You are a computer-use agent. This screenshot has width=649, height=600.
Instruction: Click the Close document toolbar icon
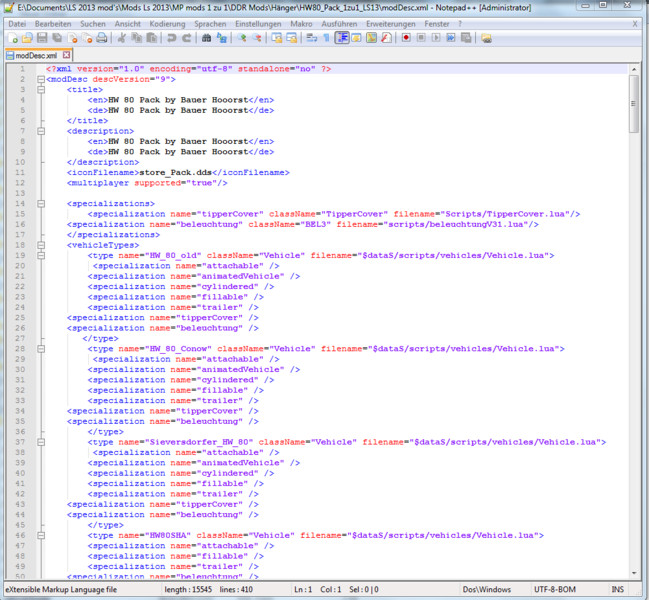72,38
